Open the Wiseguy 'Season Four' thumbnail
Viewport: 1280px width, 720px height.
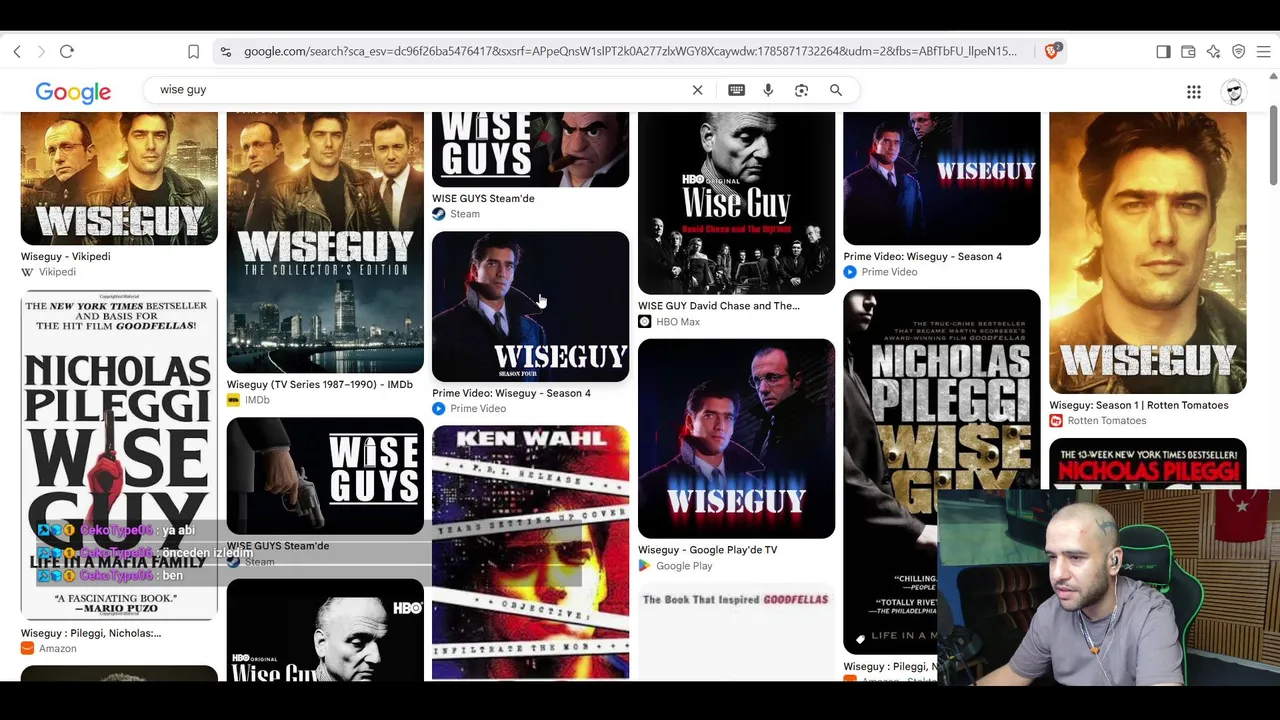[530, 307]
